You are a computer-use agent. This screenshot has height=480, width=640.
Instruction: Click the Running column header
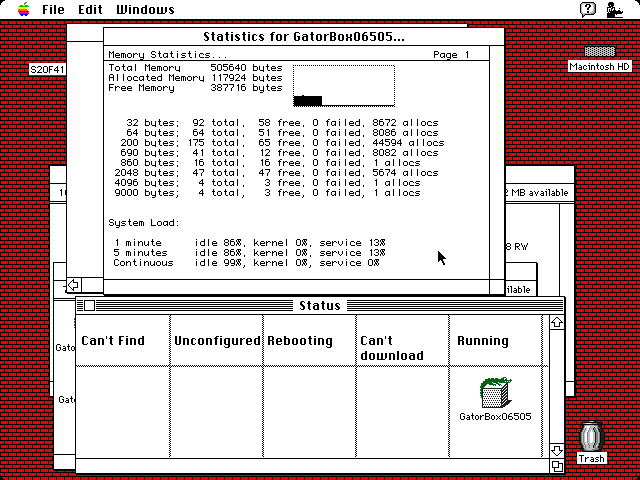coord(483,341)
